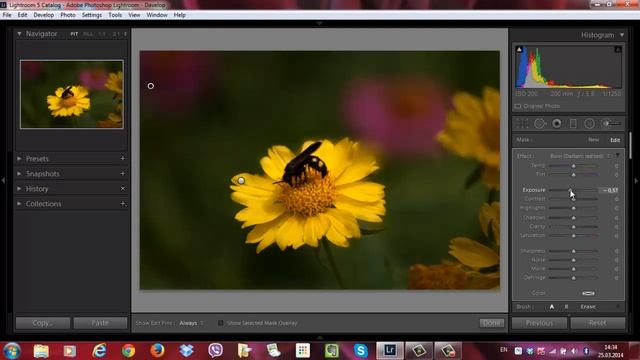Open Skype from taskbar
The image size is (640, 360).
click(x=361, y=351)
